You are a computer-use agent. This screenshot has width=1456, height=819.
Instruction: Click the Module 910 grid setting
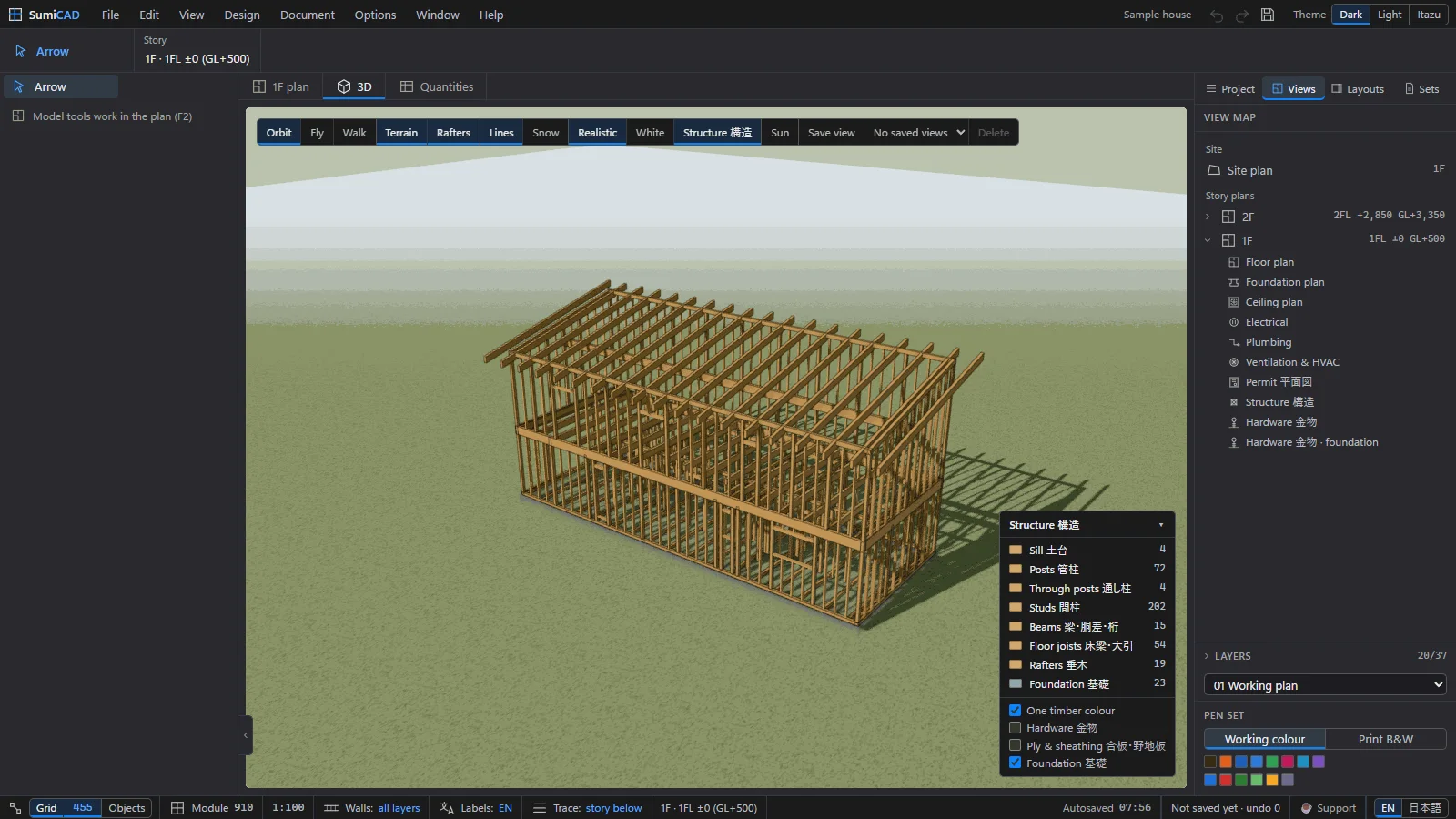coord(212,808)
